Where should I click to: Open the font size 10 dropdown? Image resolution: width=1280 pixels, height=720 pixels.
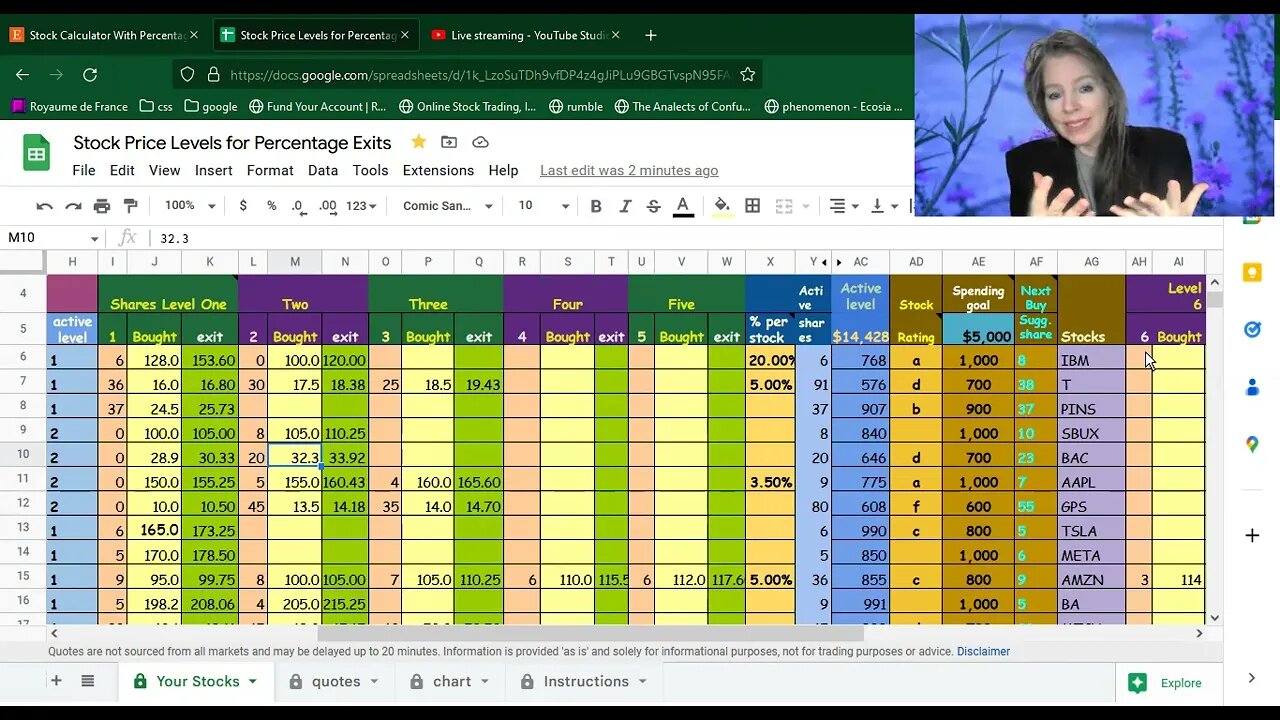[543, 206]
